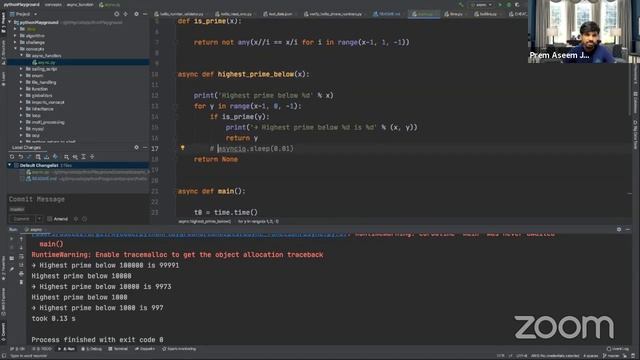Click highest_prime_below breadcrumb under the editor
The image size is (640, 360).
(204, 221)
